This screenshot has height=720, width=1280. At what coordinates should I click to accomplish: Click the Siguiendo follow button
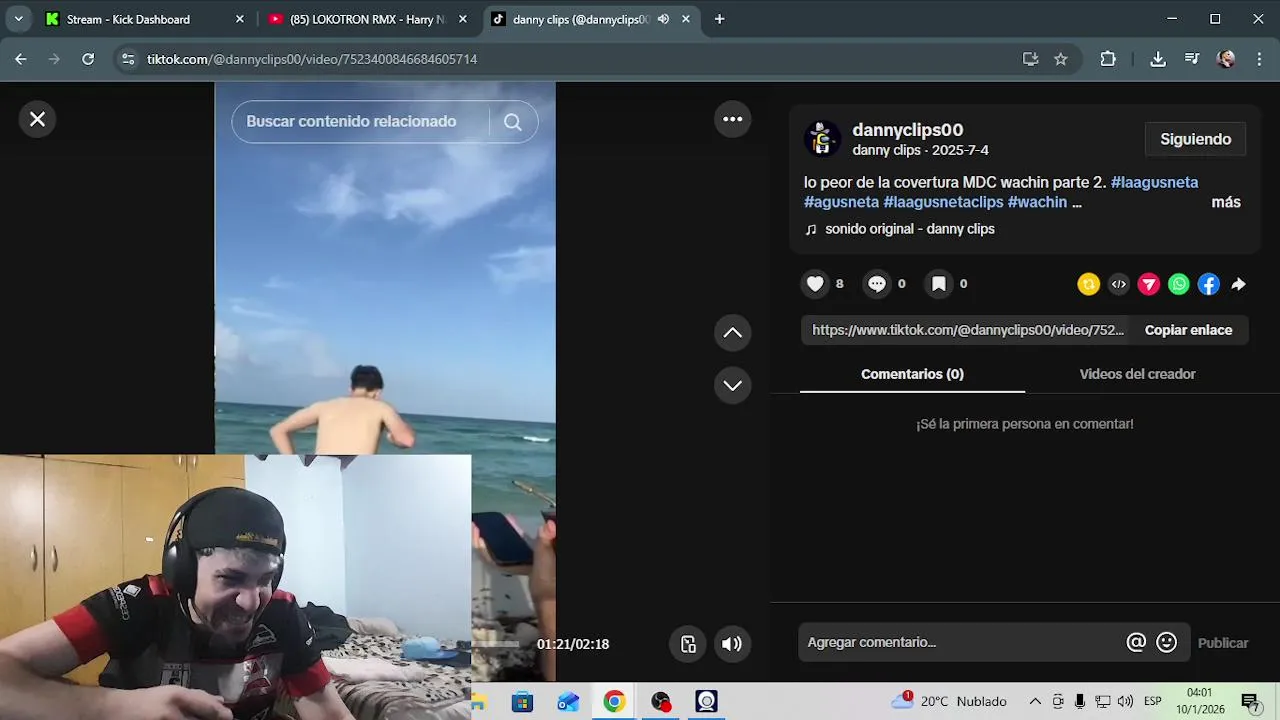point(1195,140)
